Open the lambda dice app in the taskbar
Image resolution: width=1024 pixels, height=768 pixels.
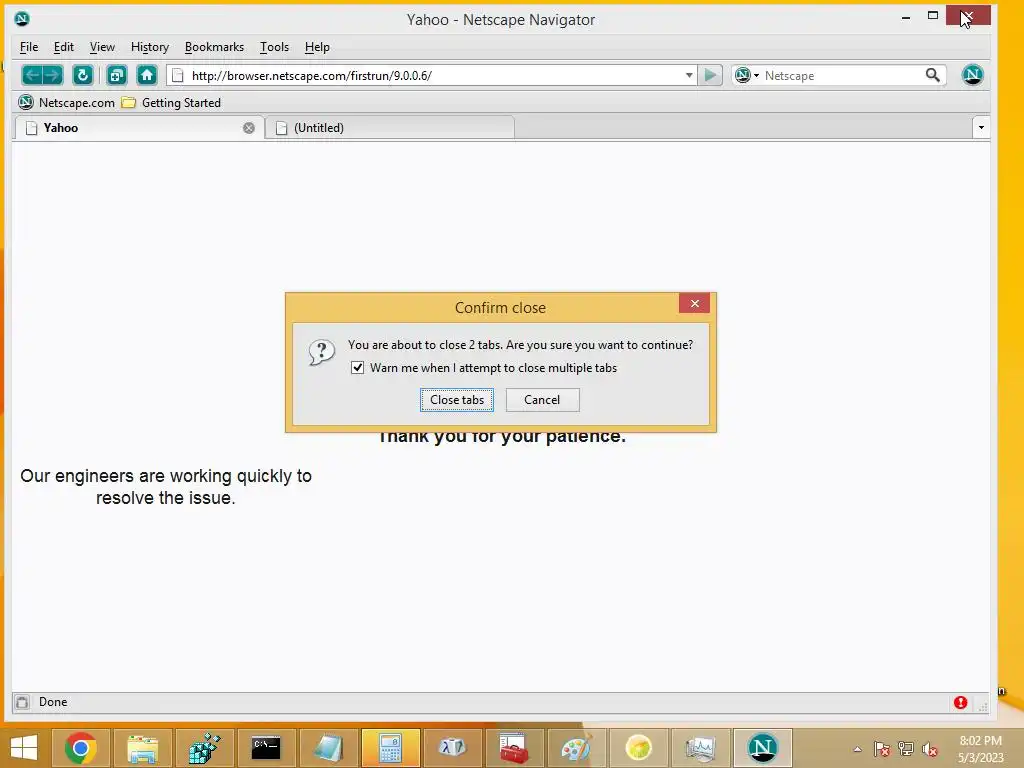coord(452,748)
